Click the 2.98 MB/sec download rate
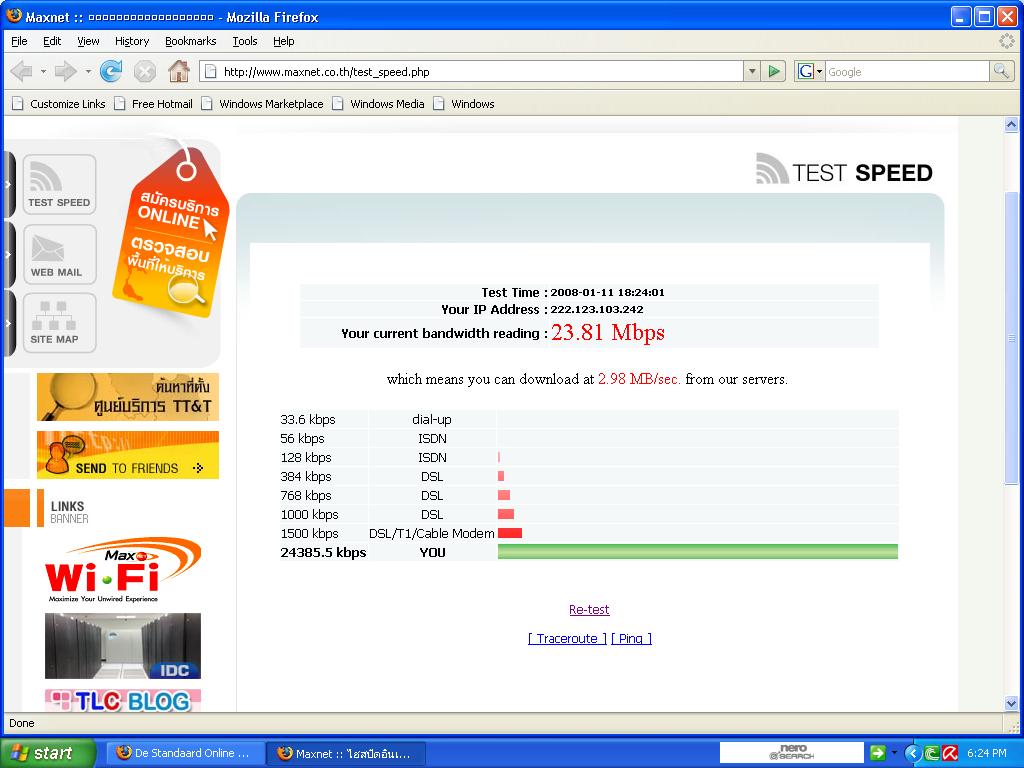Screen dimensions: 1024x768 (639, 379)
